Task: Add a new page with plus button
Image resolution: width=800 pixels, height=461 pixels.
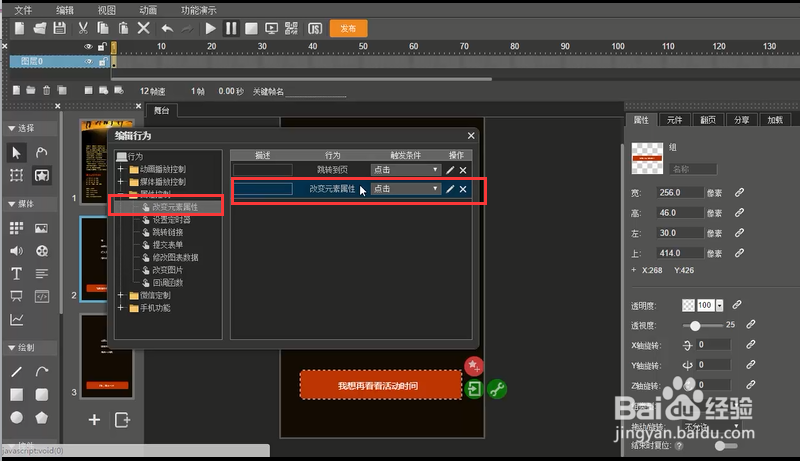Action: pos(94,420)
